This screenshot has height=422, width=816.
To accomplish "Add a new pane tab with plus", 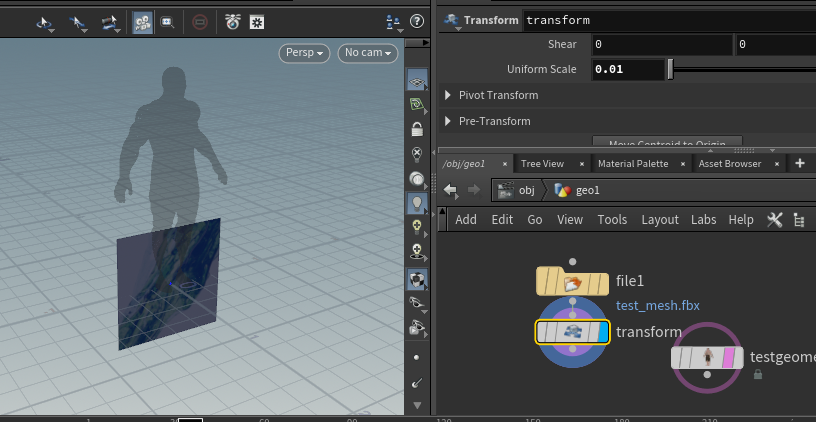I will (800, 163).
